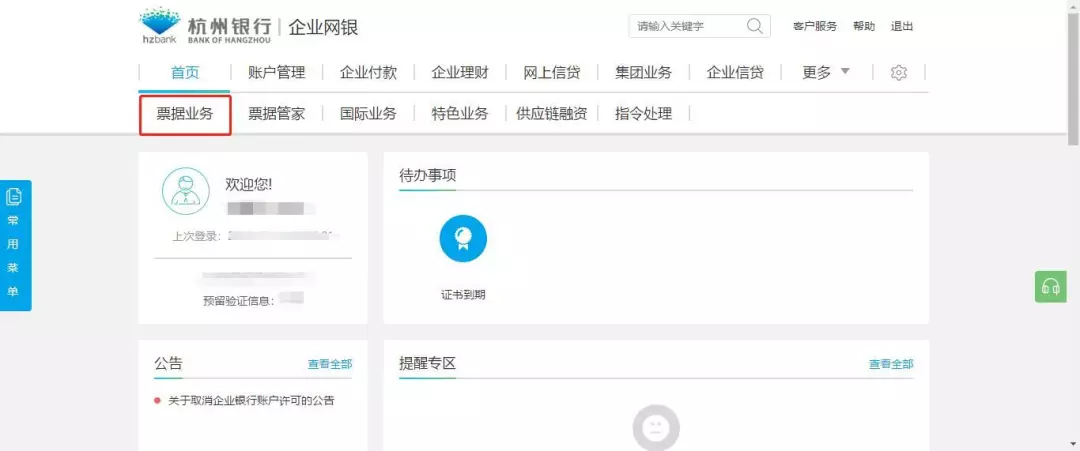This screenshot has width=1080, height=451.
Task: Click the 欢迎您! greeting text
Action: click(249, 184)
